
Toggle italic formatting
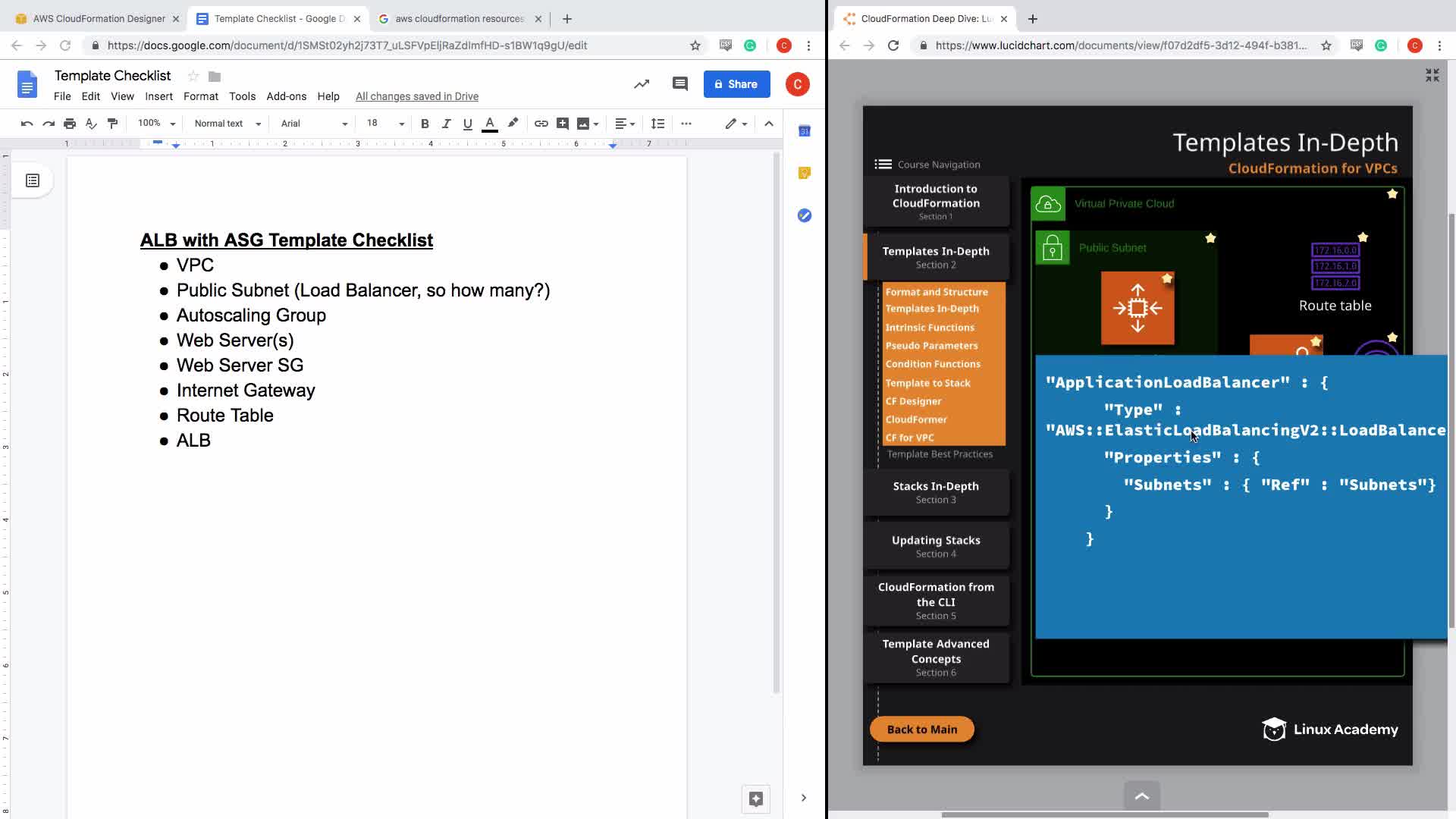pyautogui.click(x=446, y=124)
